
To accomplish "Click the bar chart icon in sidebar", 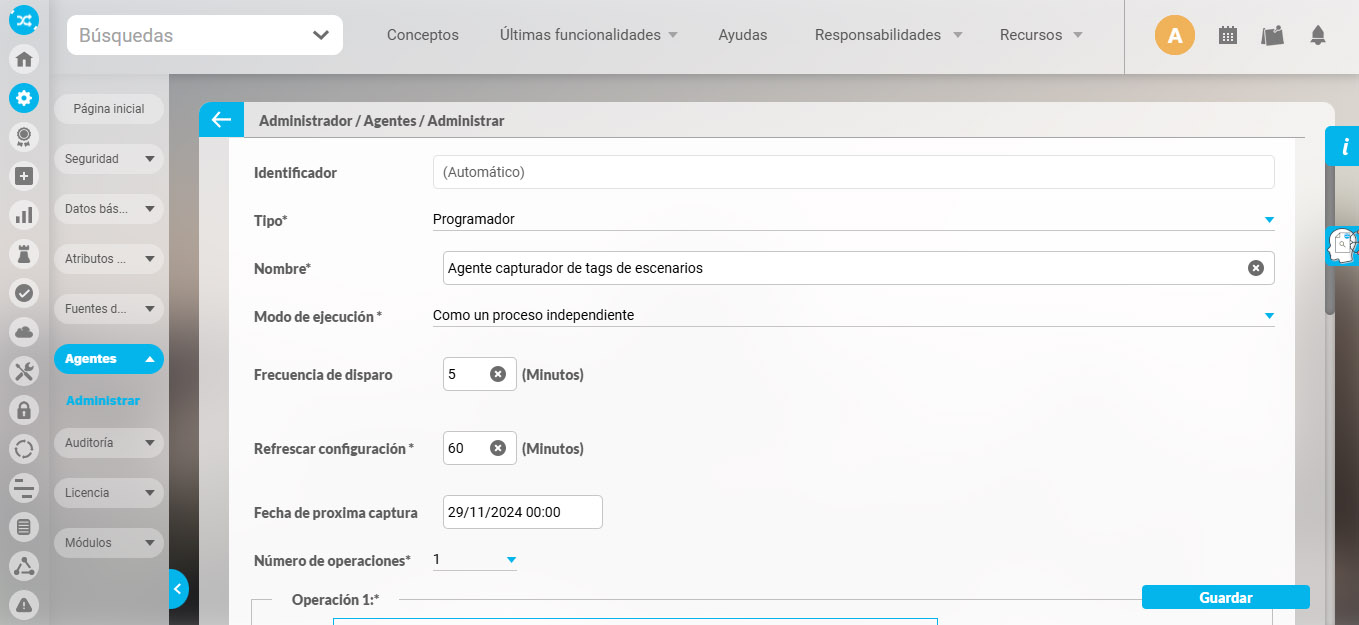I will click(24, 215).
